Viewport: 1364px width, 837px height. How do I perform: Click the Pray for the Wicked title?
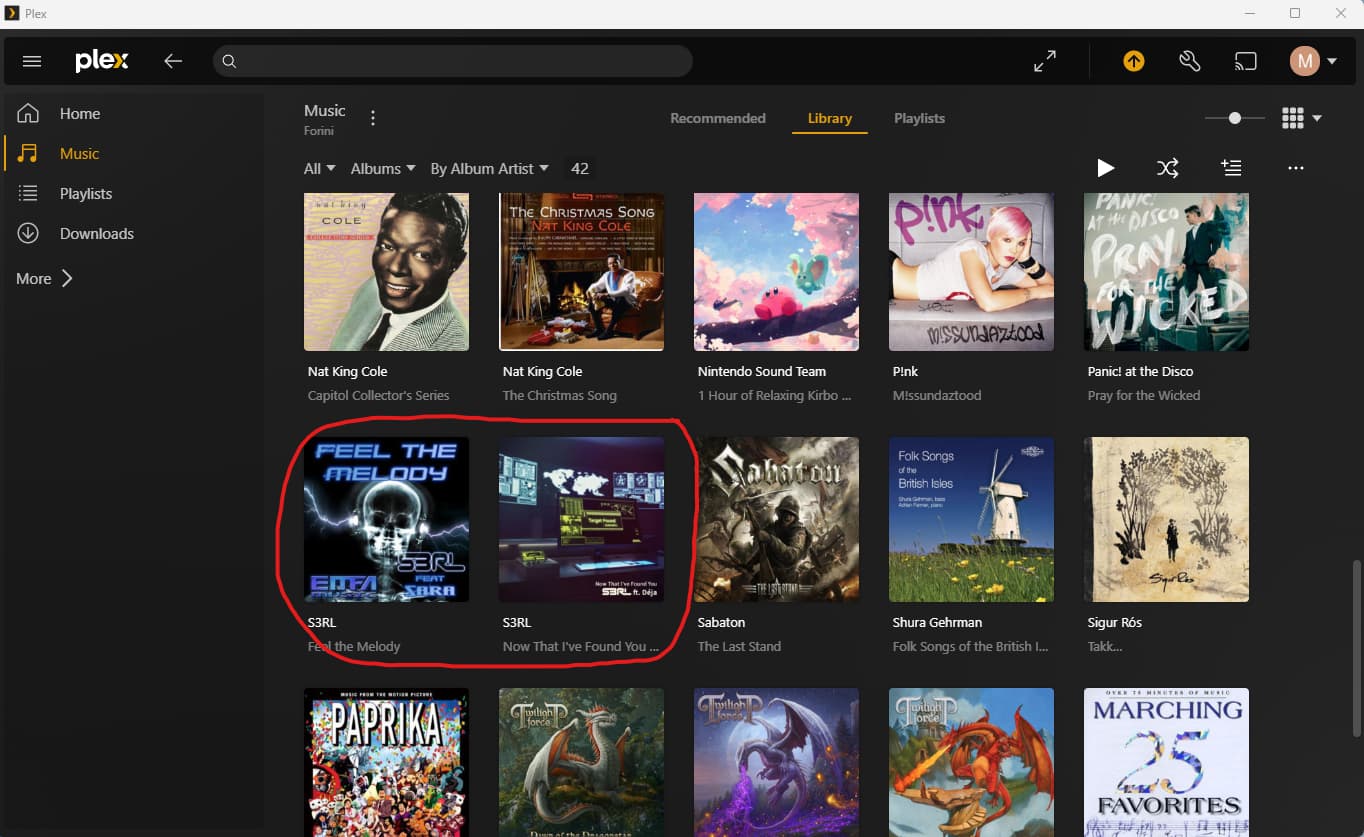(1144, 395)
